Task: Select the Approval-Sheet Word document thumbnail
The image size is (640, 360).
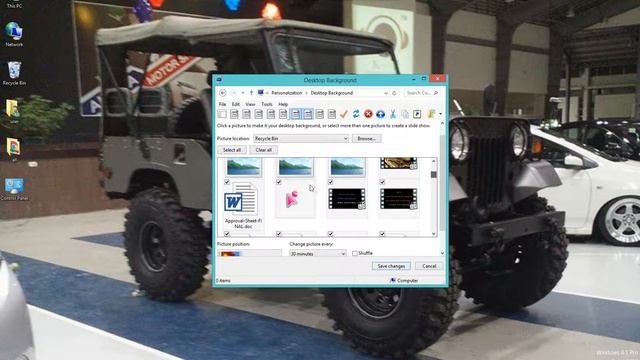Action: [x=244, y=205]
